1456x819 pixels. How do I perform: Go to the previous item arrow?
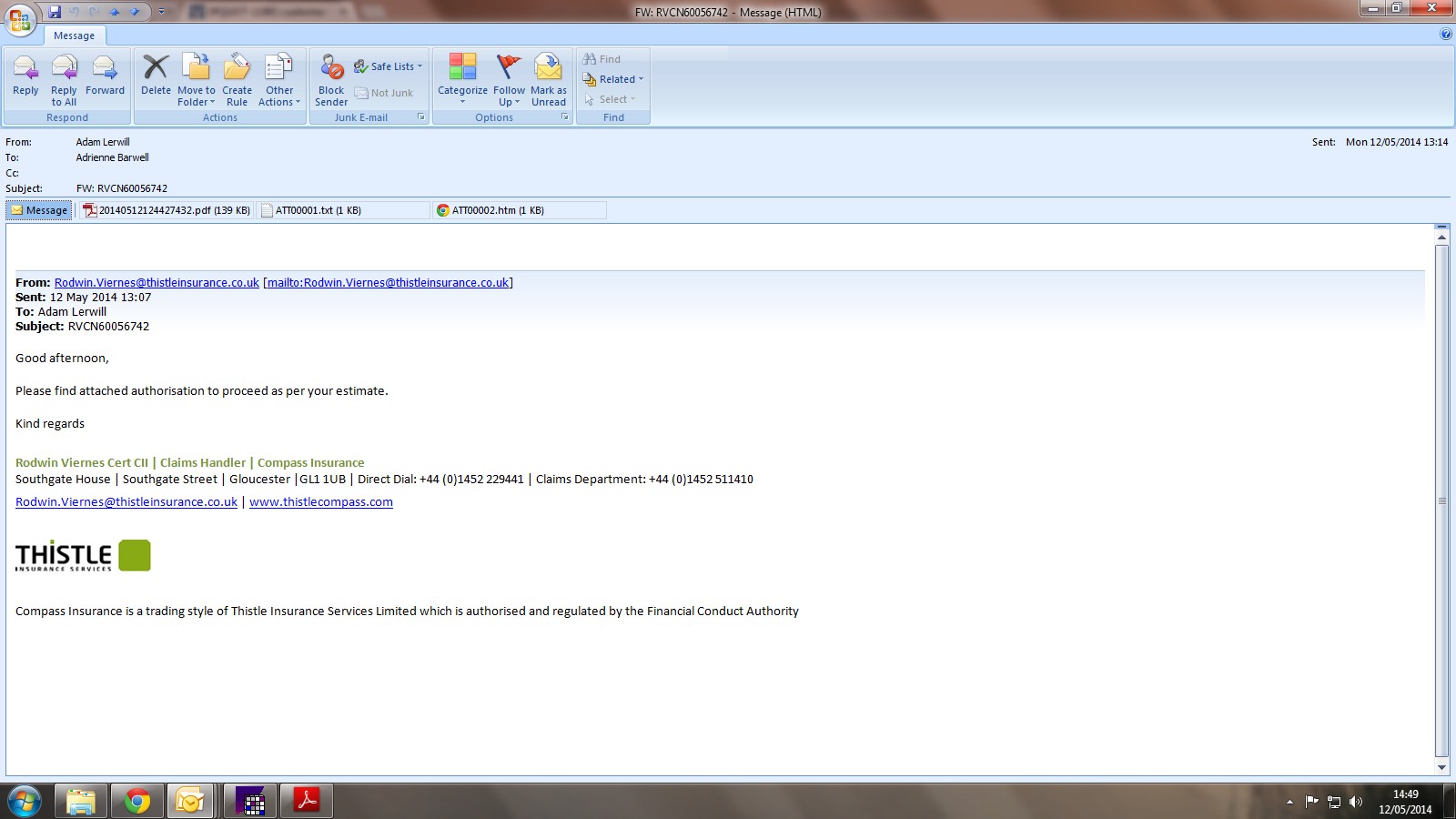[115, 12]
